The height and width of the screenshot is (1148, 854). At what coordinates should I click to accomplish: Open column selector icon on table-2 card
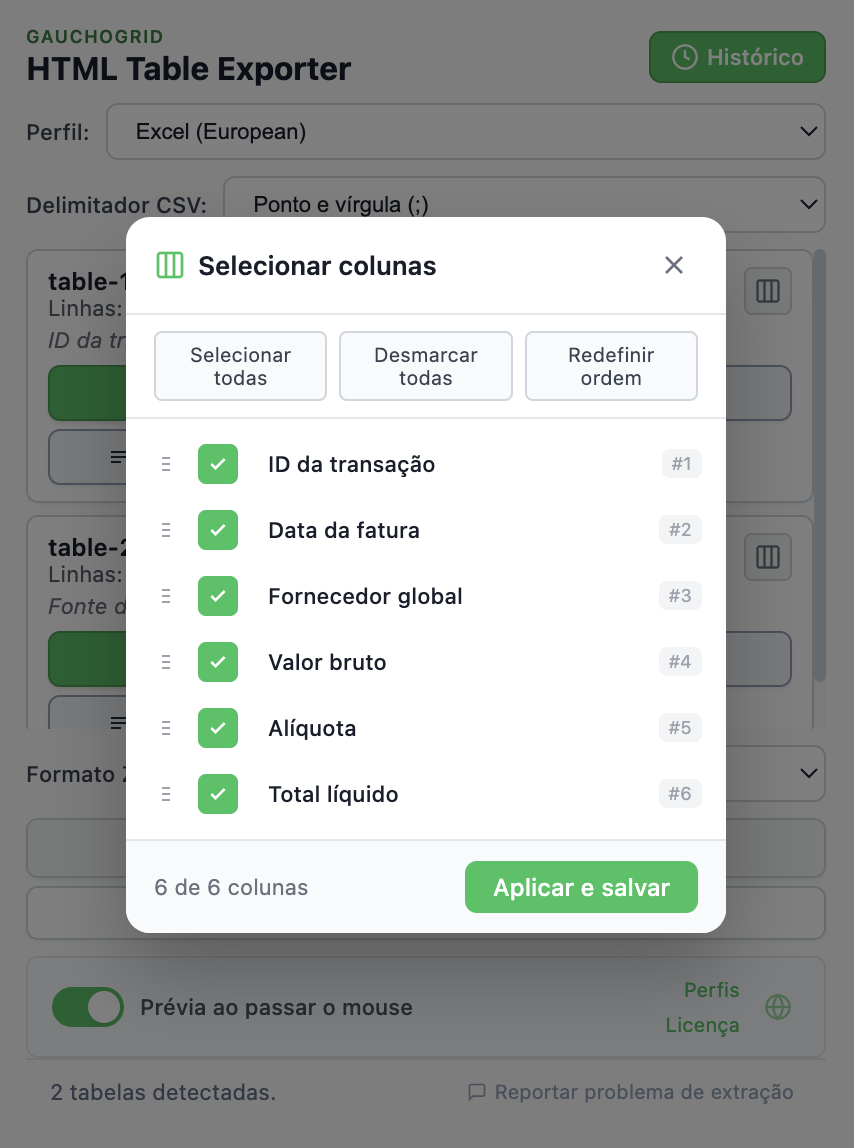(767, 557)
